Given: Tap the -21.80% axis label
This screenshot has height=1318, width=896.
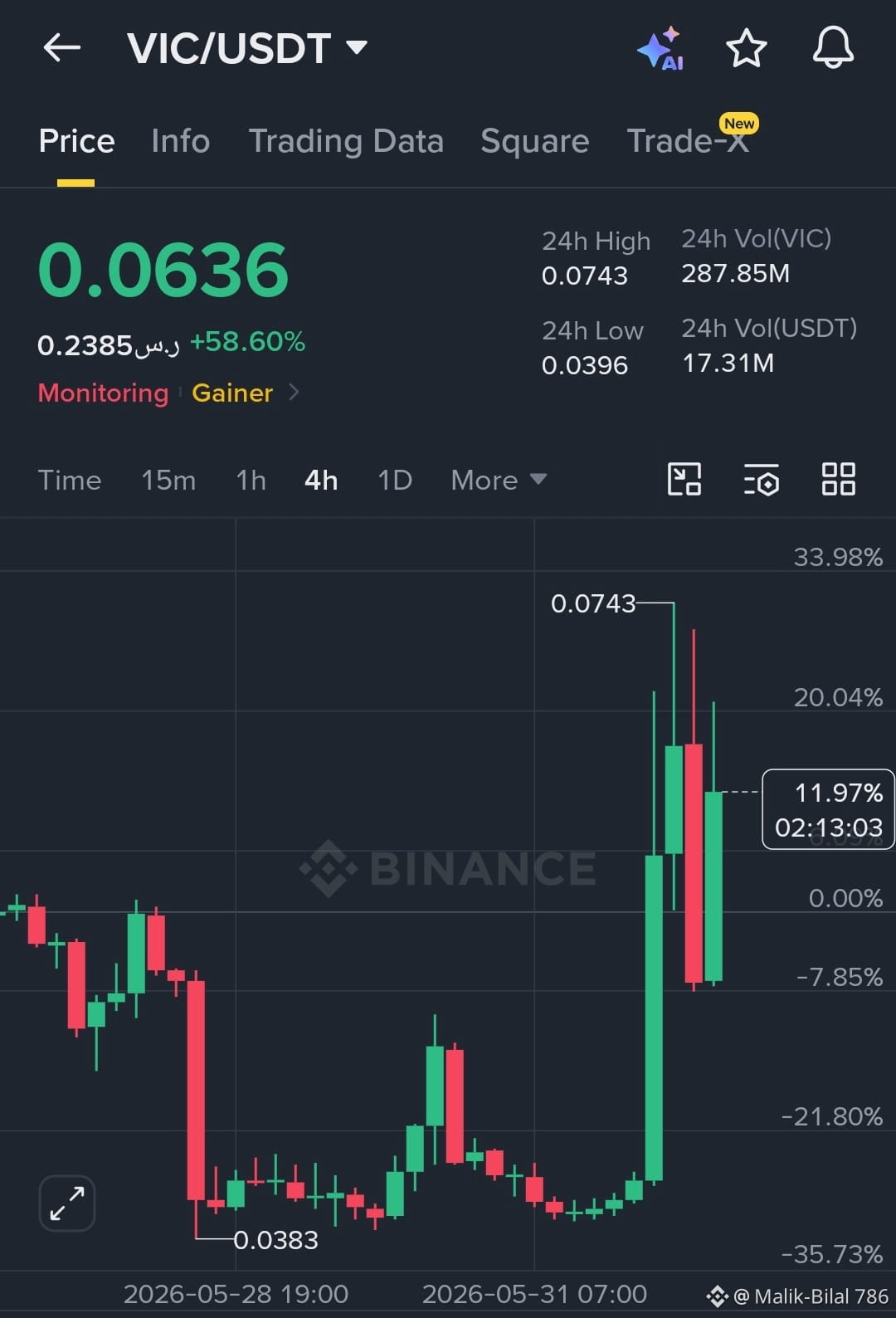Looking at the screenshot, I should 832,1116.
